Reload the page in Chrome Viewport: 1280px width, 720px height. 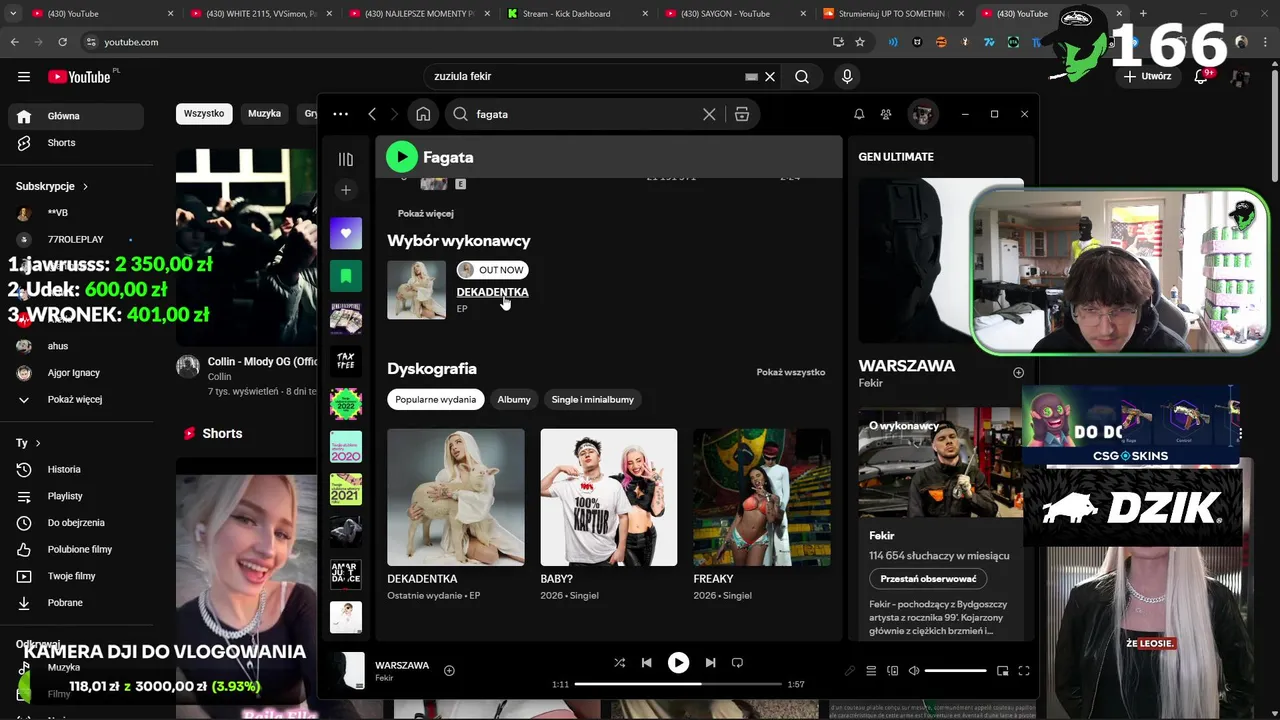click(62, 42)
